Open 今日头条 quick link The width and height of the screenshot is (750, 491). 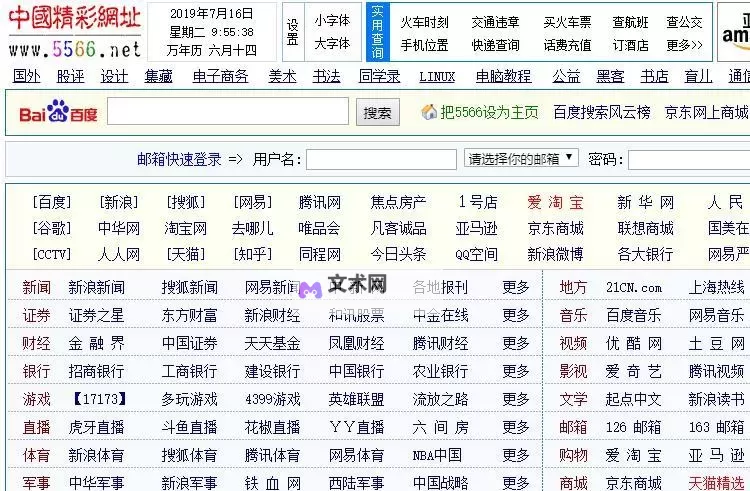click(x=398, y=254)
